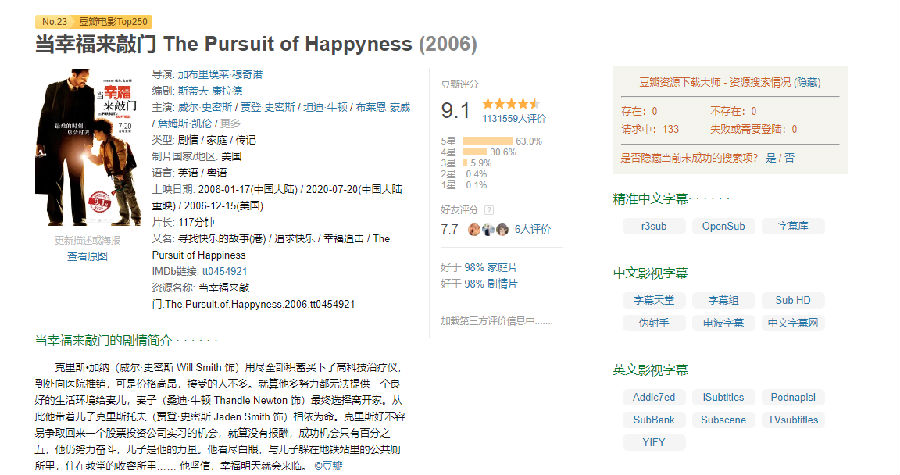Open the r3sub subtitle site button
Image resolution: width=900 pixels, height=475 pixels.
654,226
